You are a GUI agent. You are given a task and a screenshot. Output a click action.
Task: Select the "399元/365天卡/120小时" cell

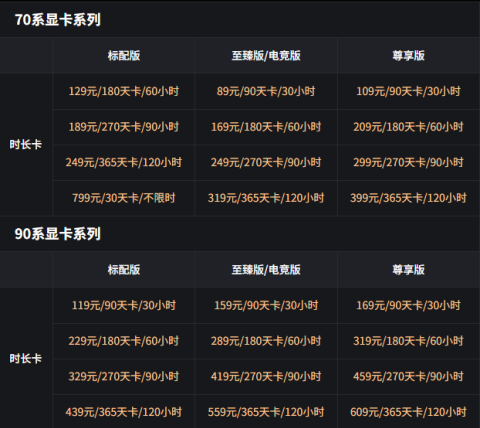pyautogui.click(x=408, y=198)
